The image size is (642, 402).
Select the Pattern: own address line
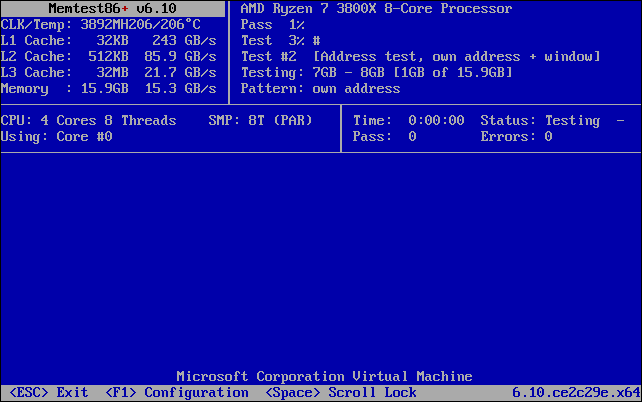[321, 88]
